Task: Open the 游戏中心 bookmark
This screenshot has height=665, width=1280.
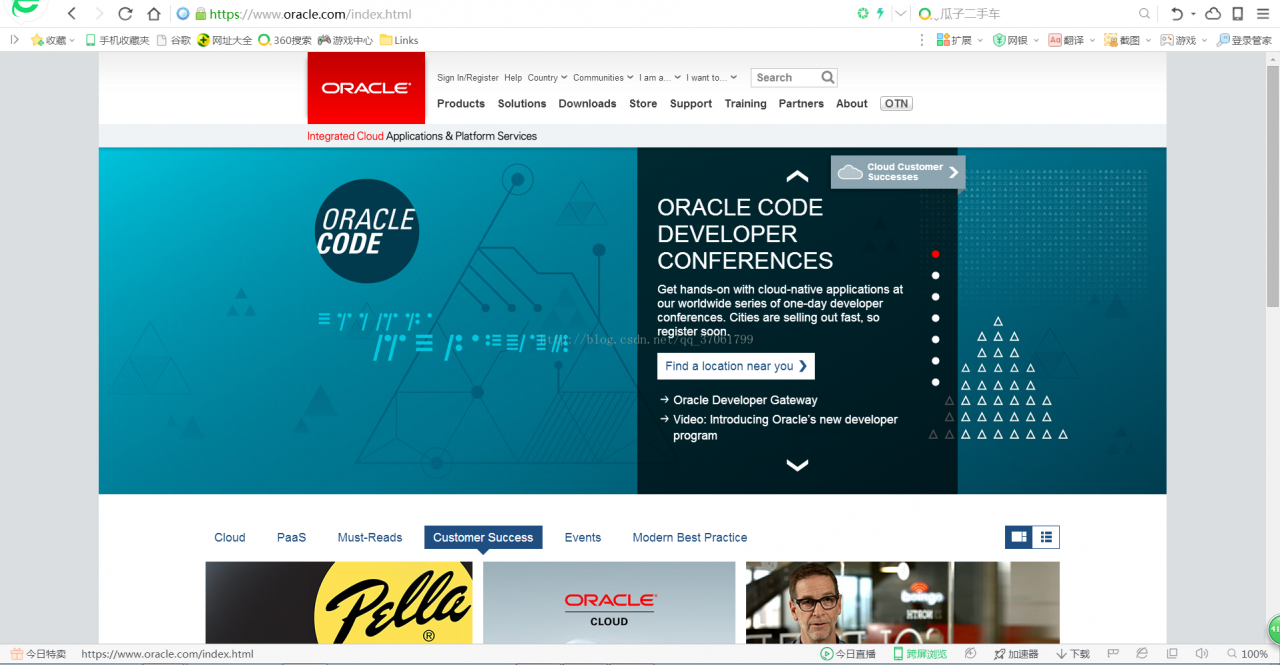Action: (345, 40)
